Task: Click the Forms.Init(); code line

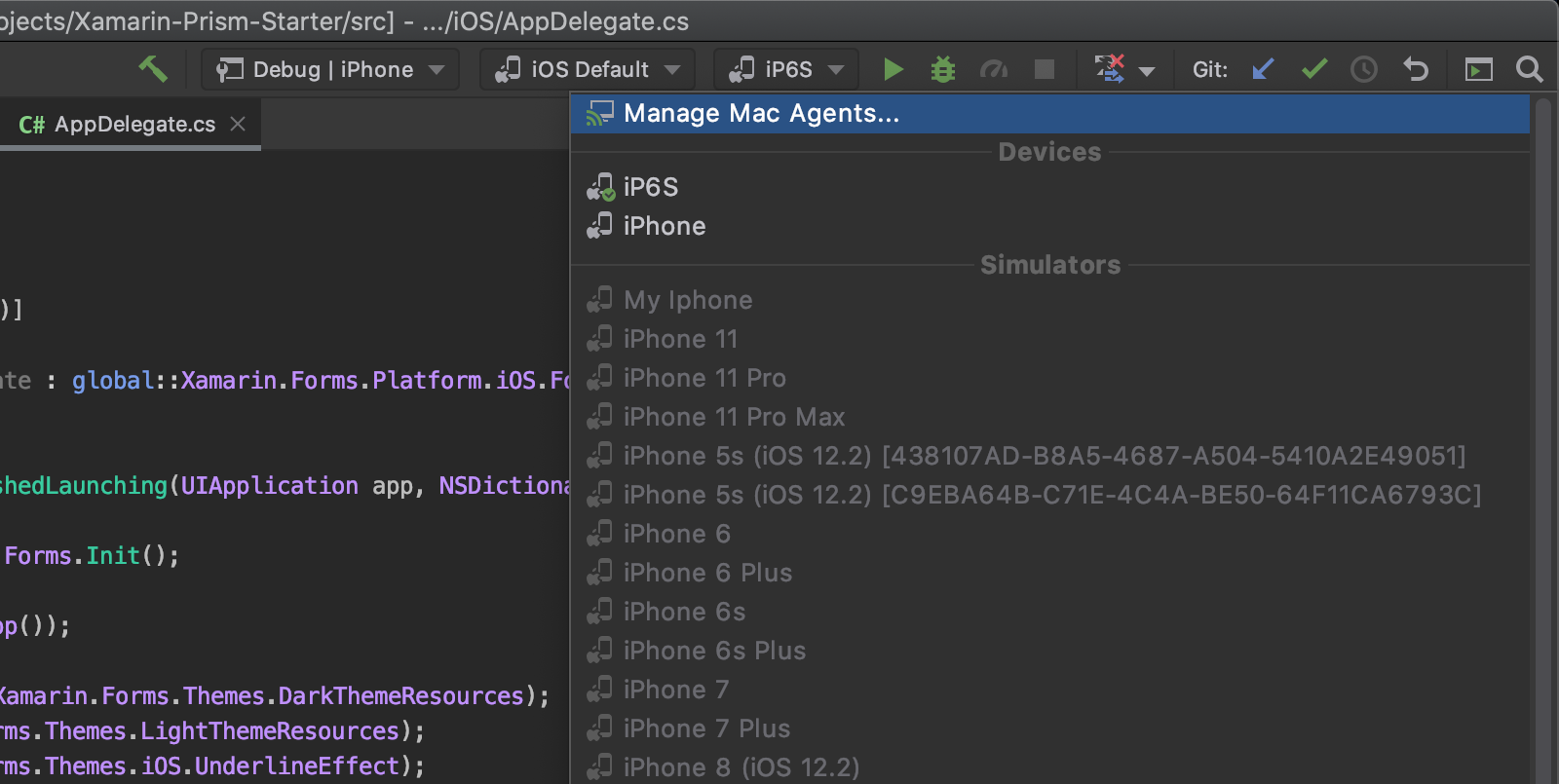Action: pyautogui.click(x=92, y=556)
